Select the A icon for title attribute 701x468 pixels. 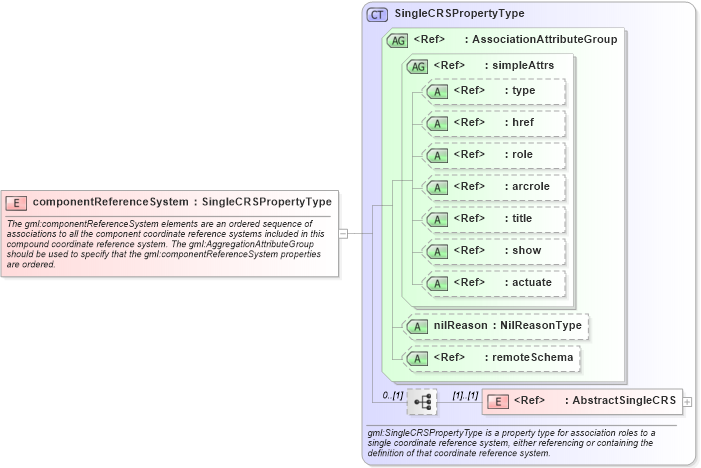point(437,220)
